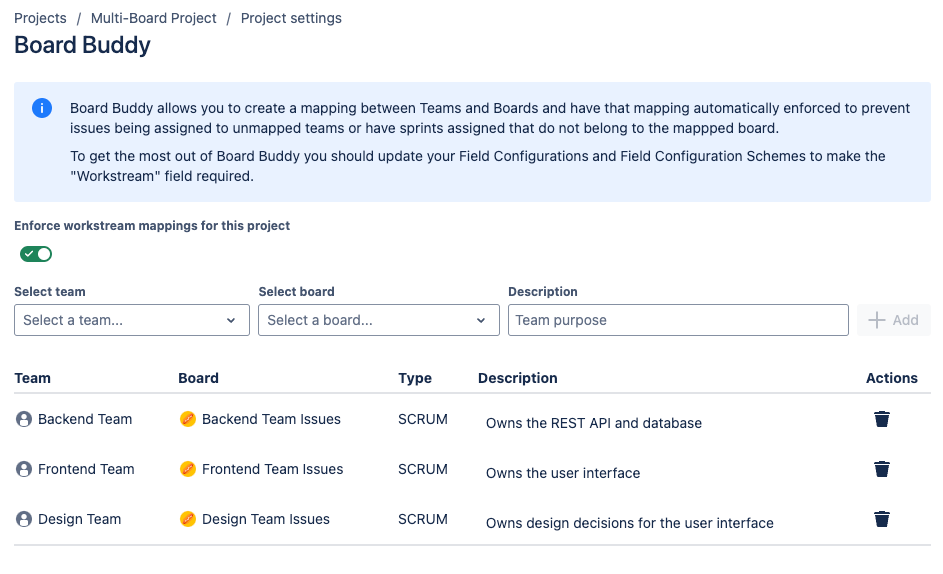Click the Backend Team avatar icon
The height and width of the screenshot is (574, 943).
click(x=24, y=420)
